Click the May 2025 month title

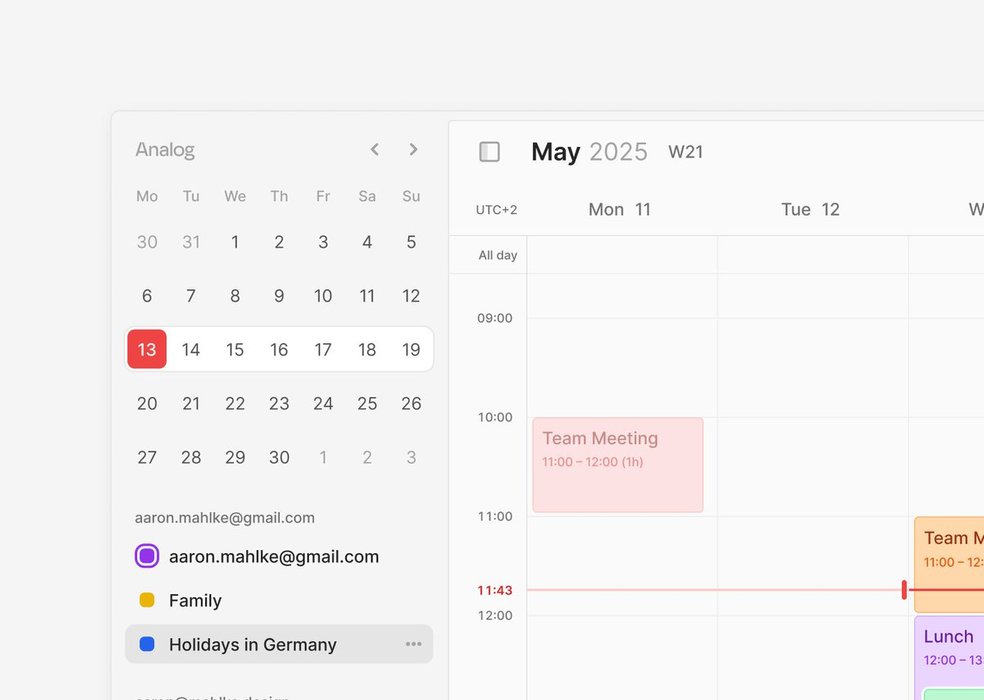point(589,152)
